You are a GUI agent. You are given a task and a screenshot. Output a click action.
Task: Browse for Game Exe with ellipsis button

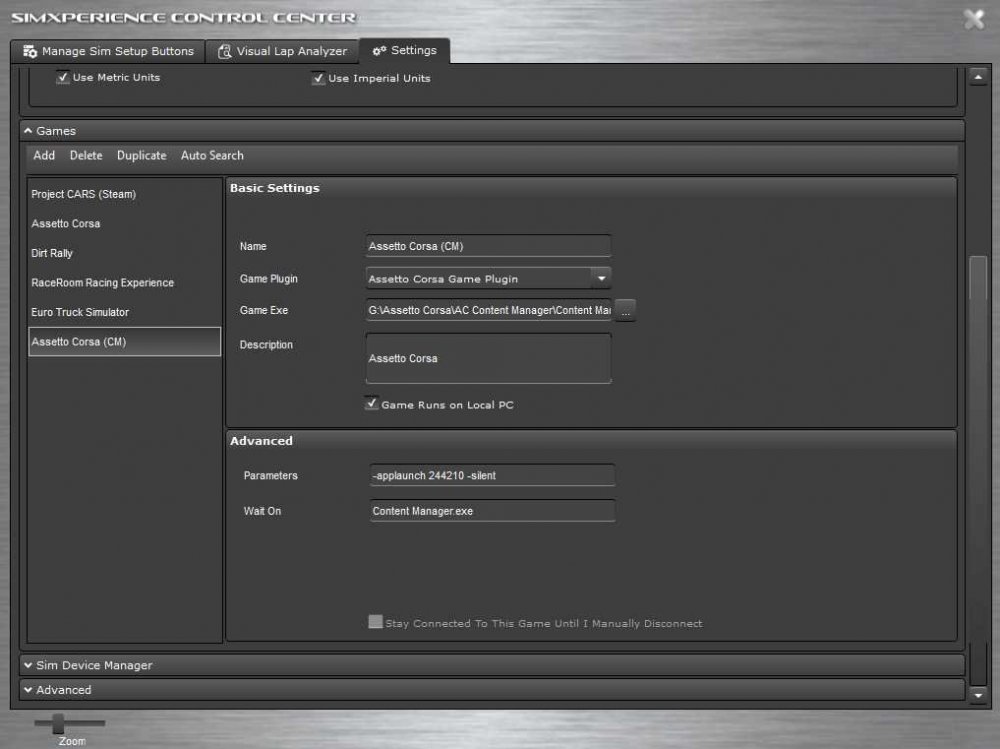coord(626,311)
